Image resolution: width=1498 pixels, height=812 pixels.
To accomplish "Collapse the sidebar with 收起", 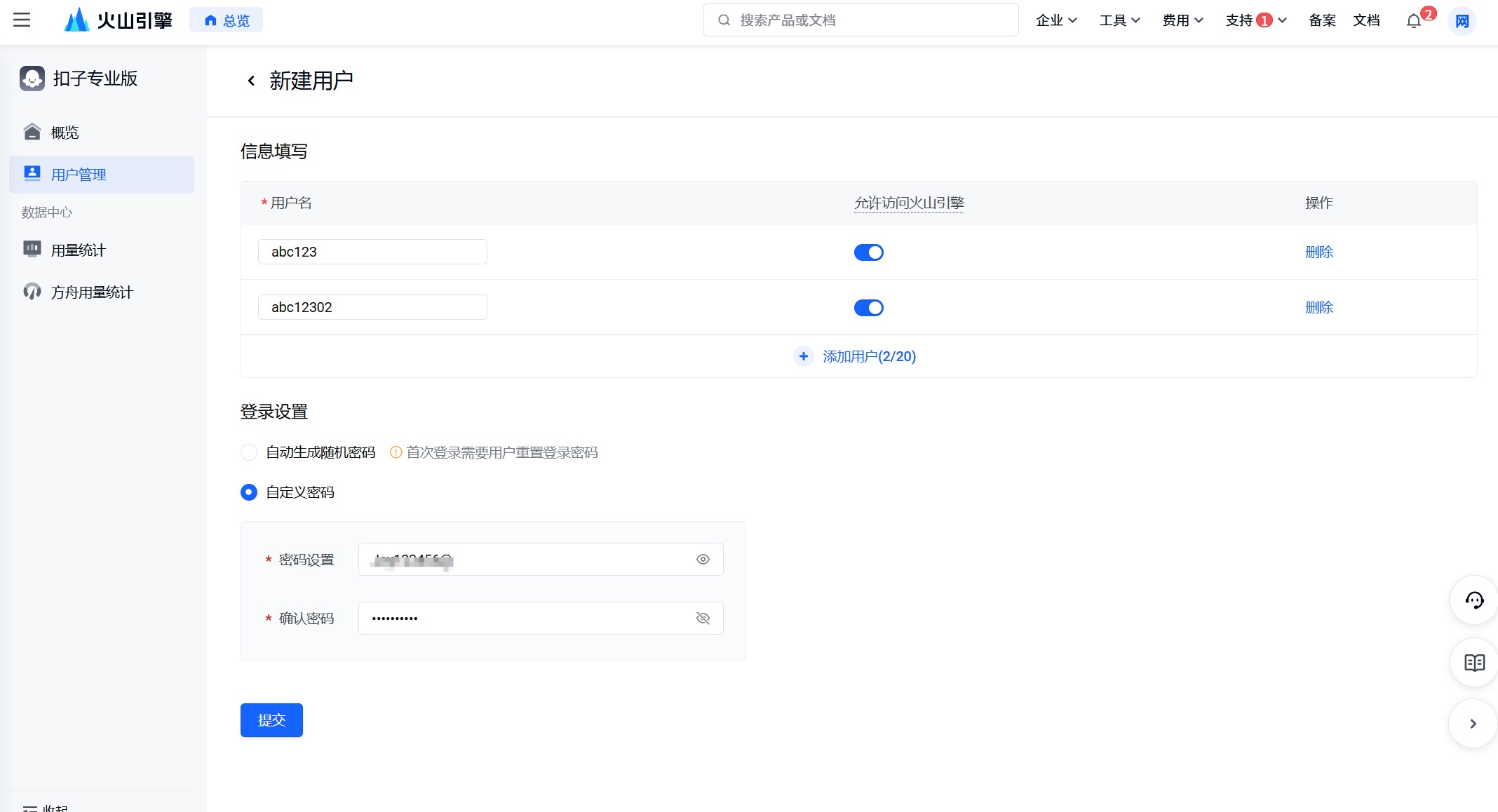I will point(46,808).
